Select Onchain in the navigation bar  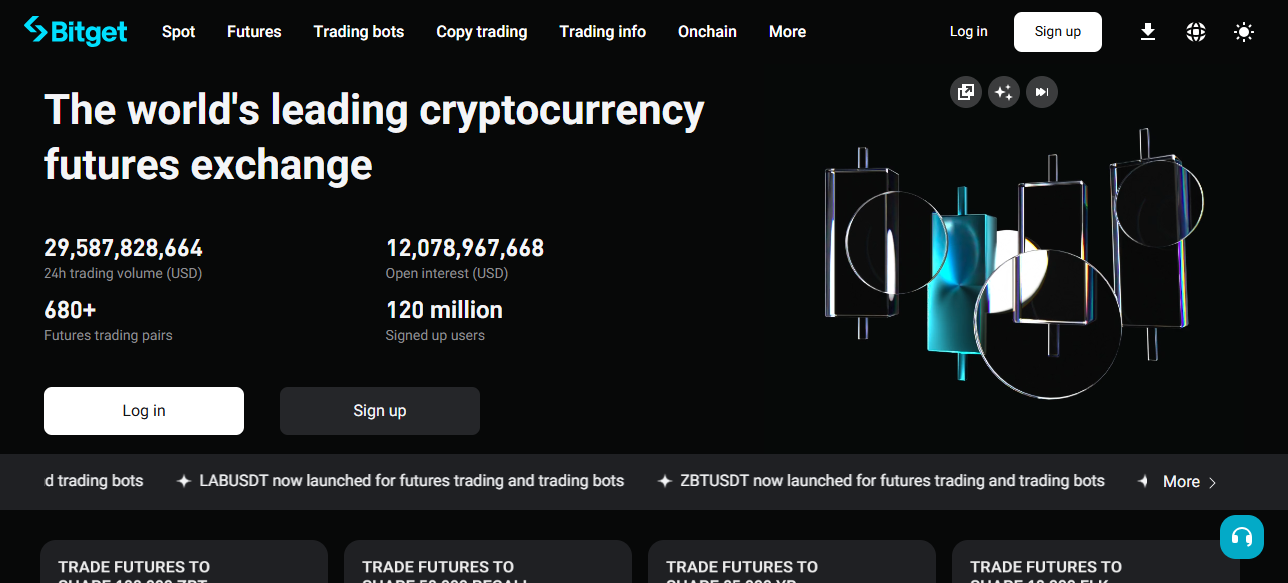[x=707, y=32]
